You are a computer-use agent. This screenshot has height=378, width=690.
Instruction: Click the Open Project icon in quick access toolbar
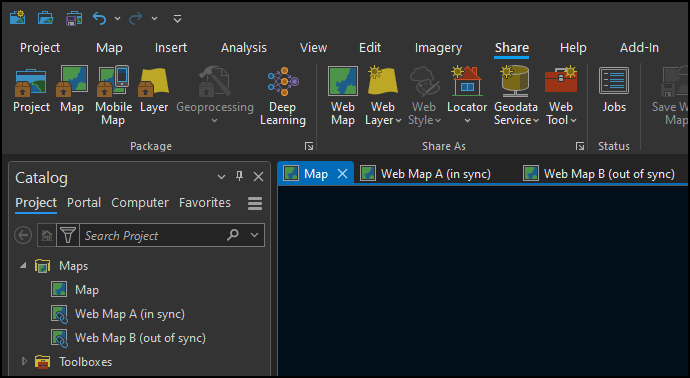coord(45,18)
